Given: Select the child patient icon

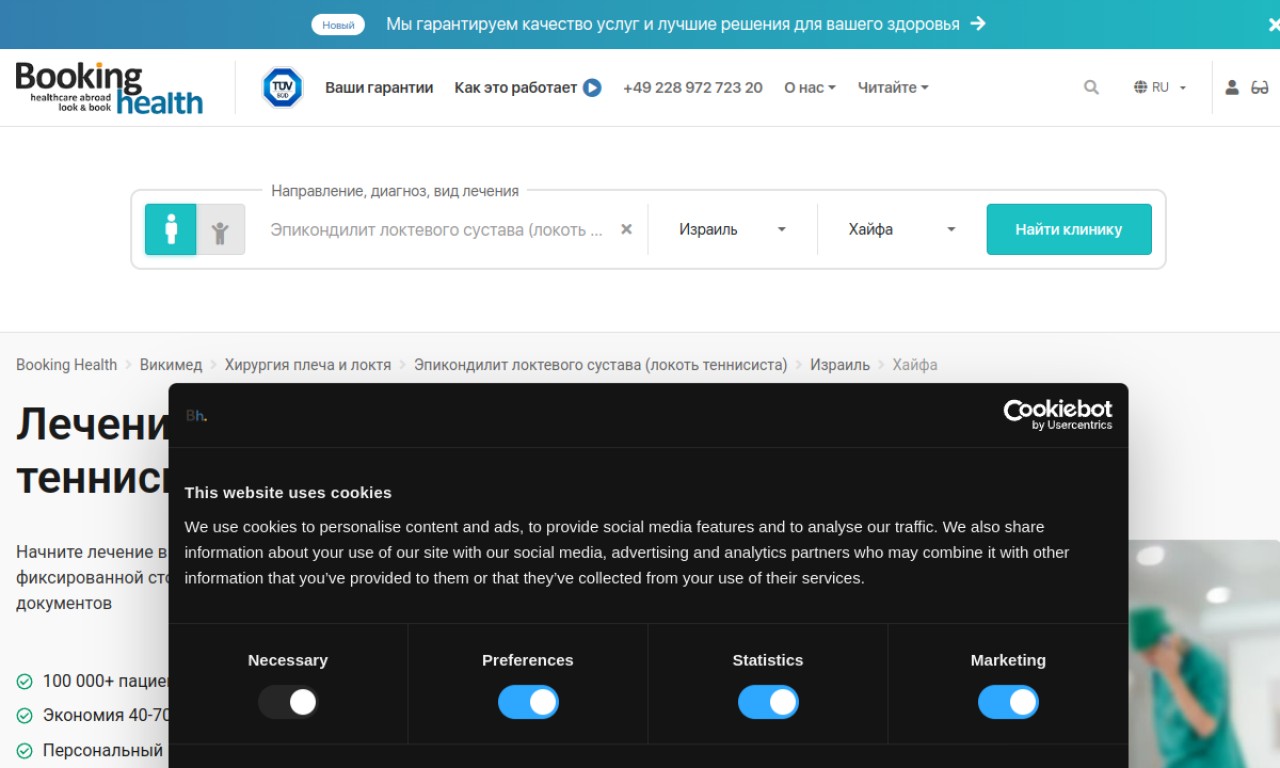Looking at the screenshot, I should 220,230.
